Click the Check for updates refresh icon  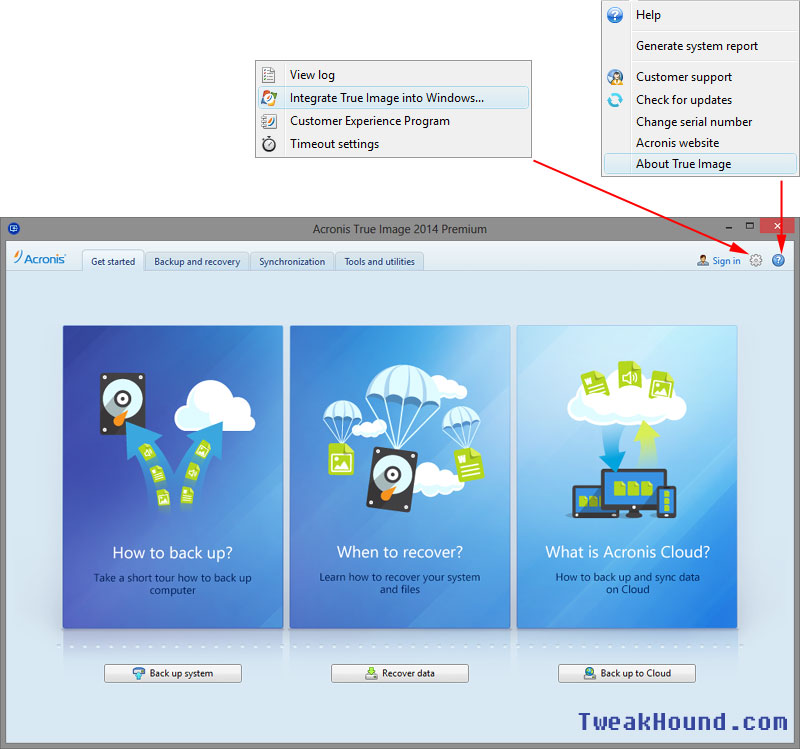click(x=615, y=100)
